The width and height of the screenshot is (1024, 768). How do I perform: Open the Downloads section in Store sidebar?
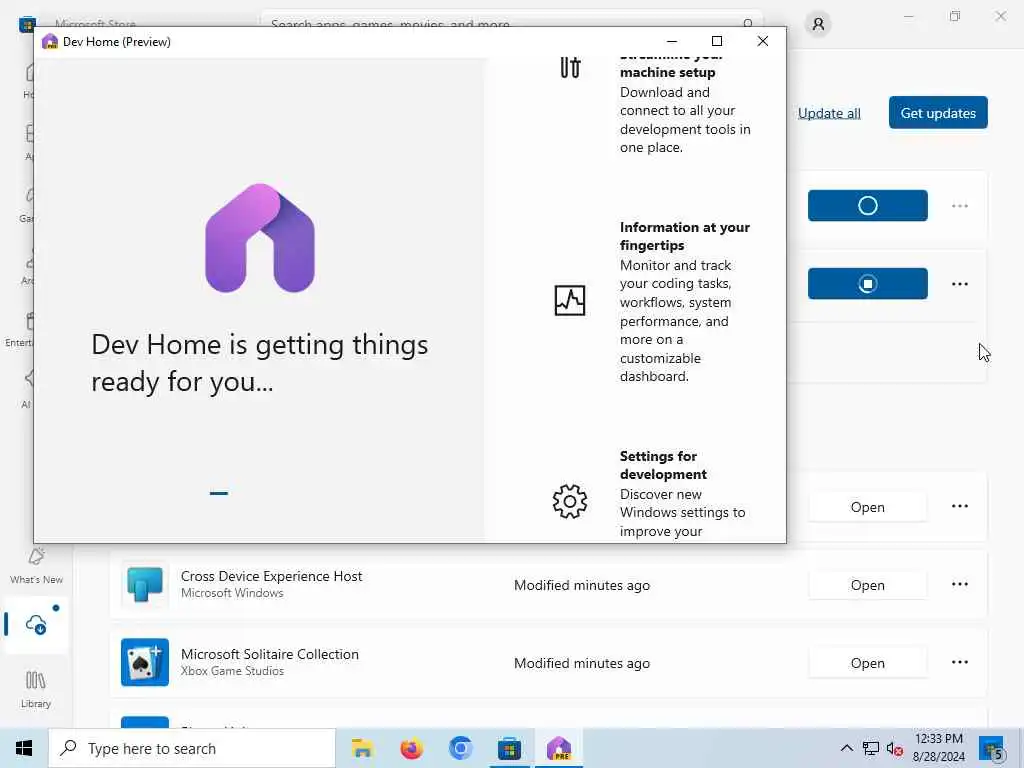36,625
